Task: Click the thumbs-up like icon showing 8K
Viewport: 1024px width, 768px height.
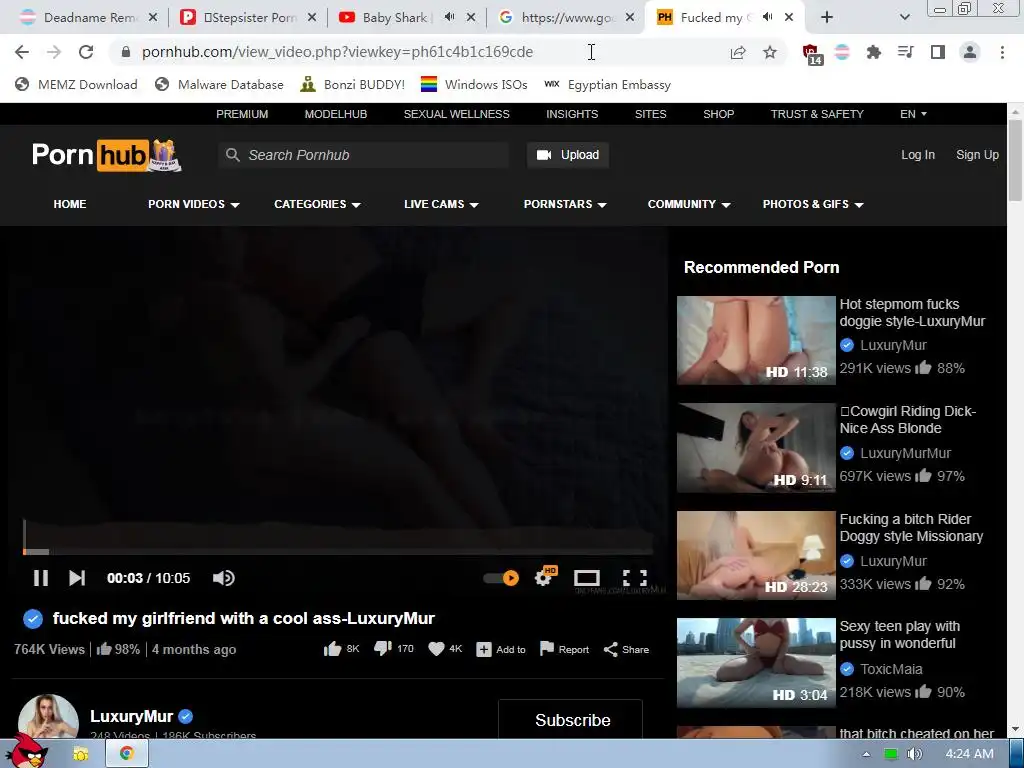Action: (x=332, y=649)
